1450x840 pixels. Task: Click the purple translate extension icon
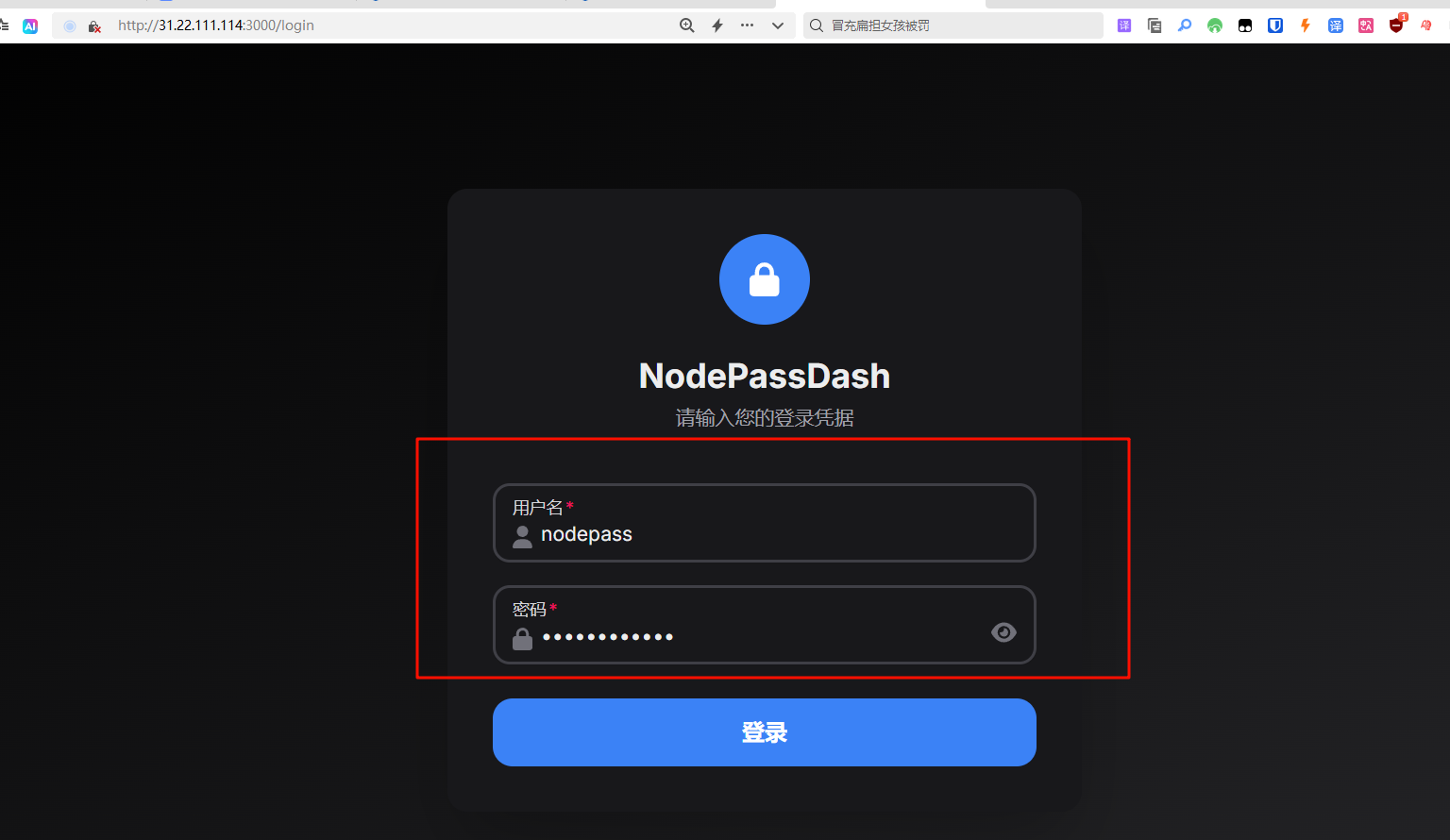1124,25
